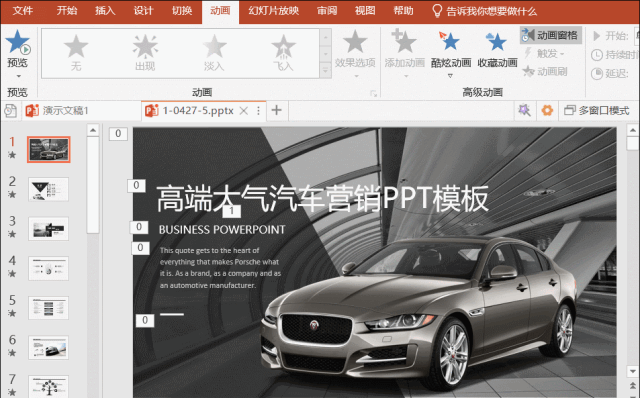Click the 动画刷 animation painter
640x398 pixels.
545,71
